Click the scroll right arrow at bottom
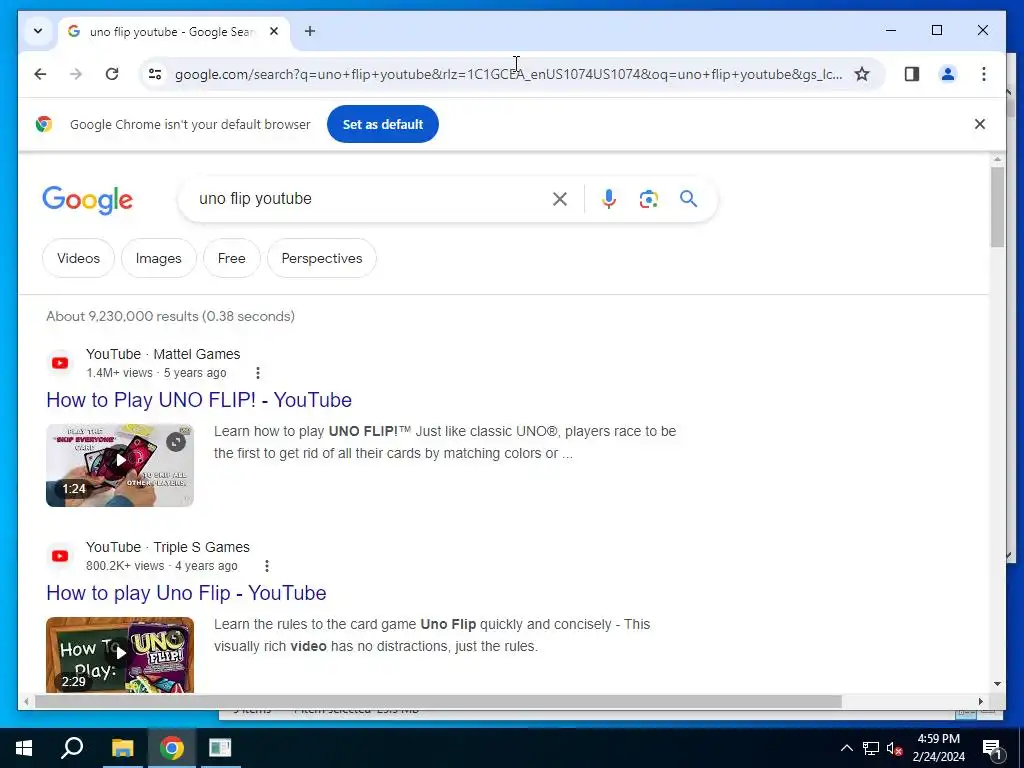The width and height of the screenshot is (1024, 768). coord(981,701)
